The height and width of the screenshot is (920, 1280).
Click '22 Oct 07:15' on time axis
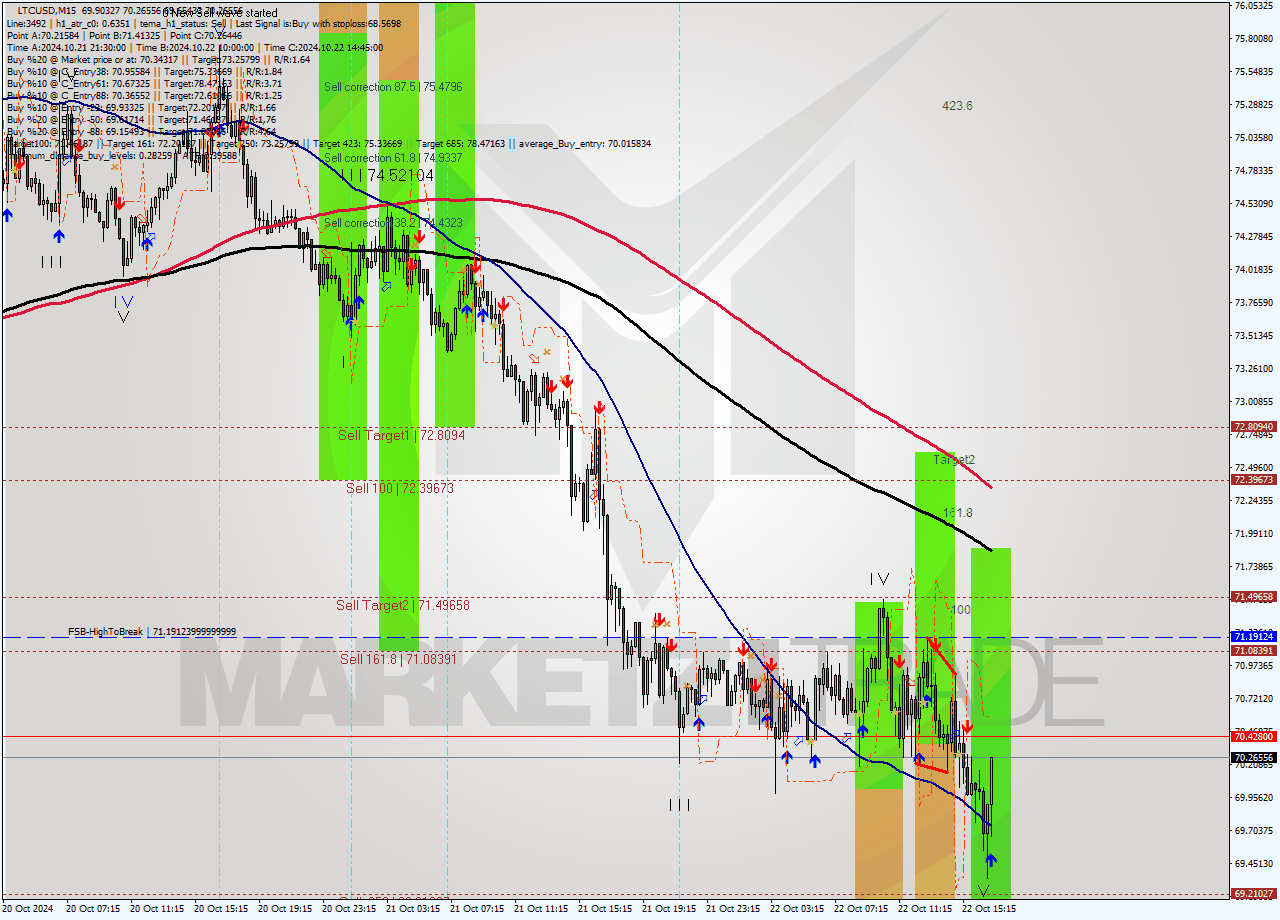point(861,909)
